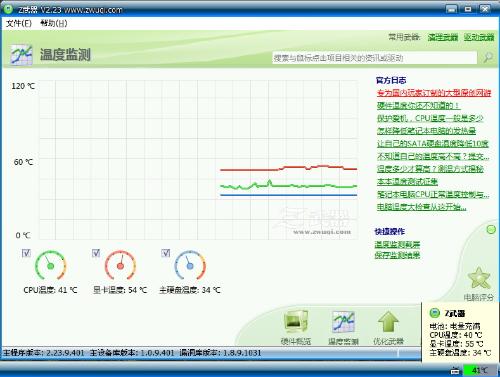Click the 120 ℃ axis label
Image resolution: width=500 pixels, height=377 pixels.
click(23, 86)
